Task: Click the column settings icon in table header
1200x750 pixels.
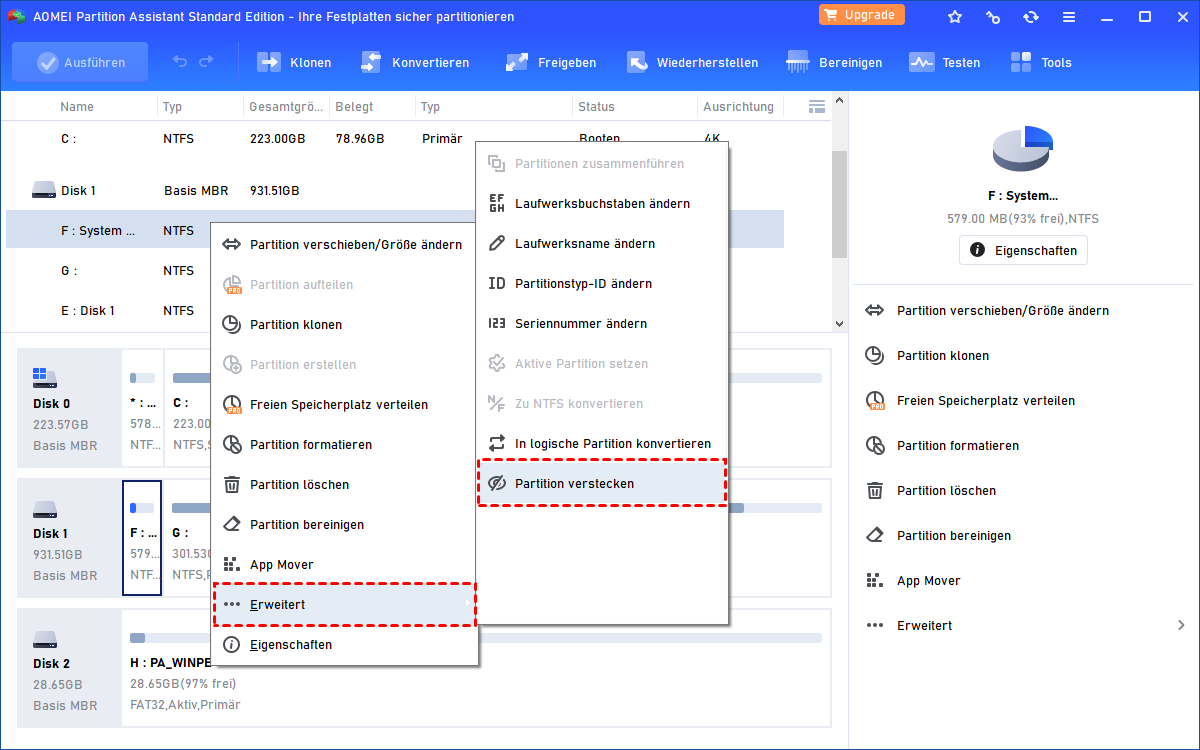Action: (x=816, y=106)
